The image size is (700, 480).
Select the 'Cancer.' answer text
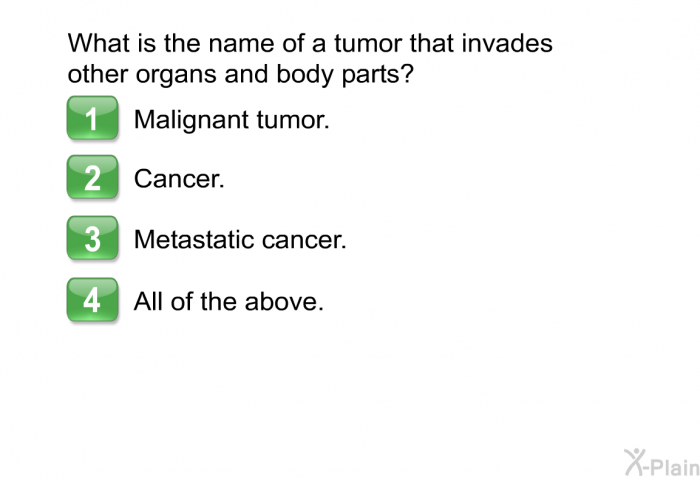[179, 179]
